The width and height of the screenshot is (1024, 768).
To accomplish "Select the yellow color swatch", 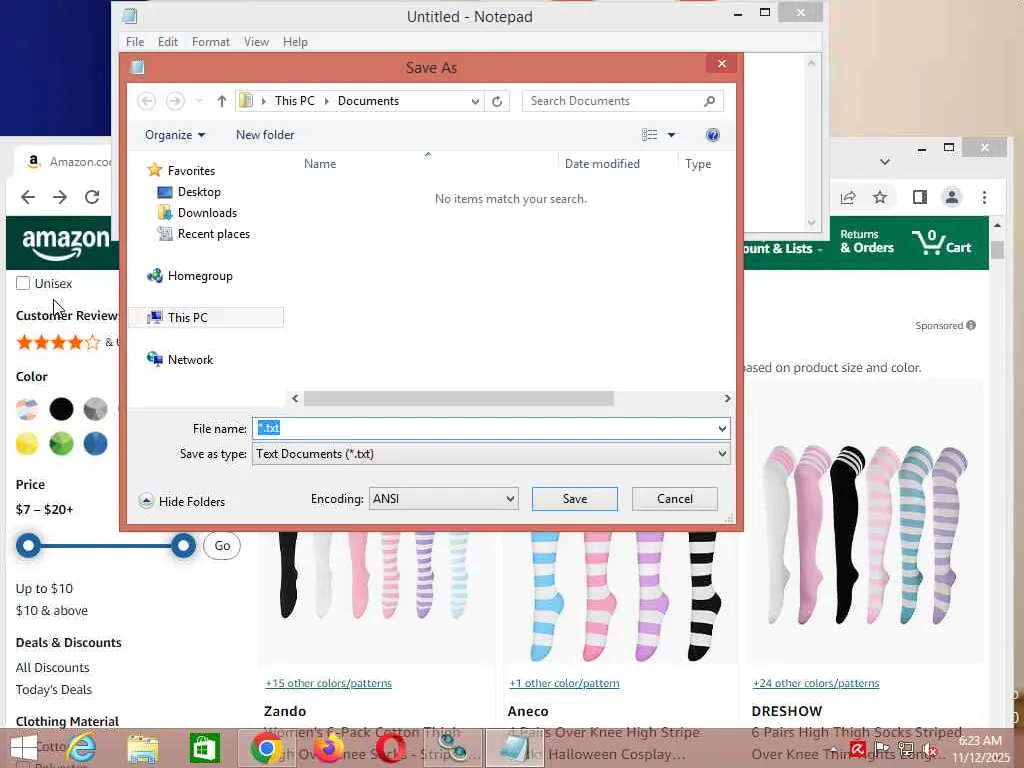I will point(27,444).
